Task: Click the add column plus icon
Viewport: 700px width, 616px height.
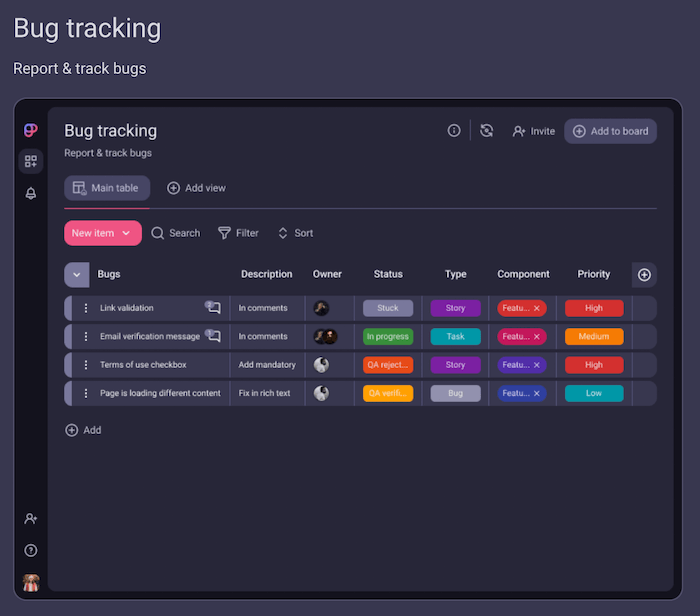Action: [644, 275]
